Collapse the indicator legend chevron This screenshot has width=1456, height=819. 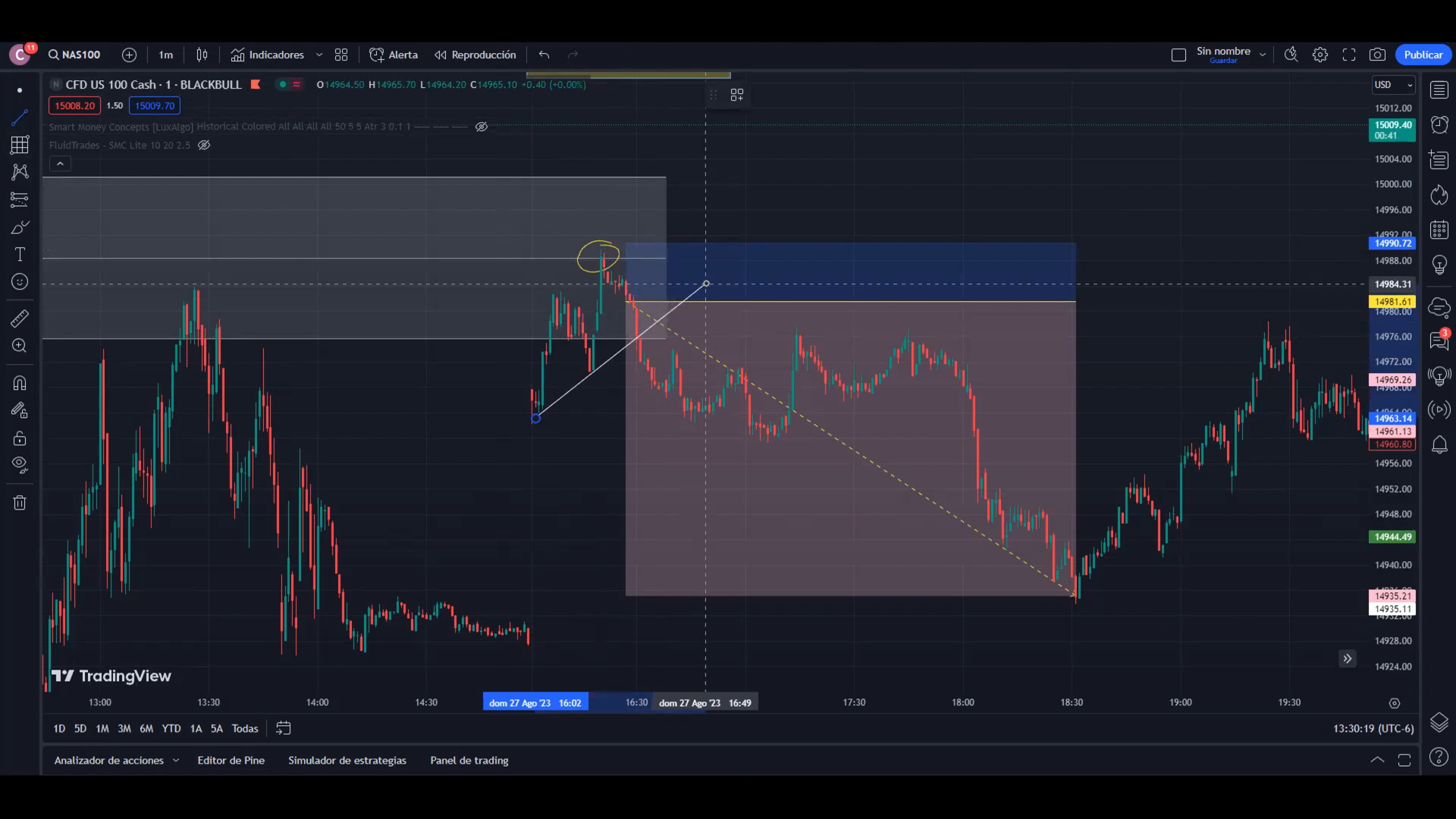point(60,163)
